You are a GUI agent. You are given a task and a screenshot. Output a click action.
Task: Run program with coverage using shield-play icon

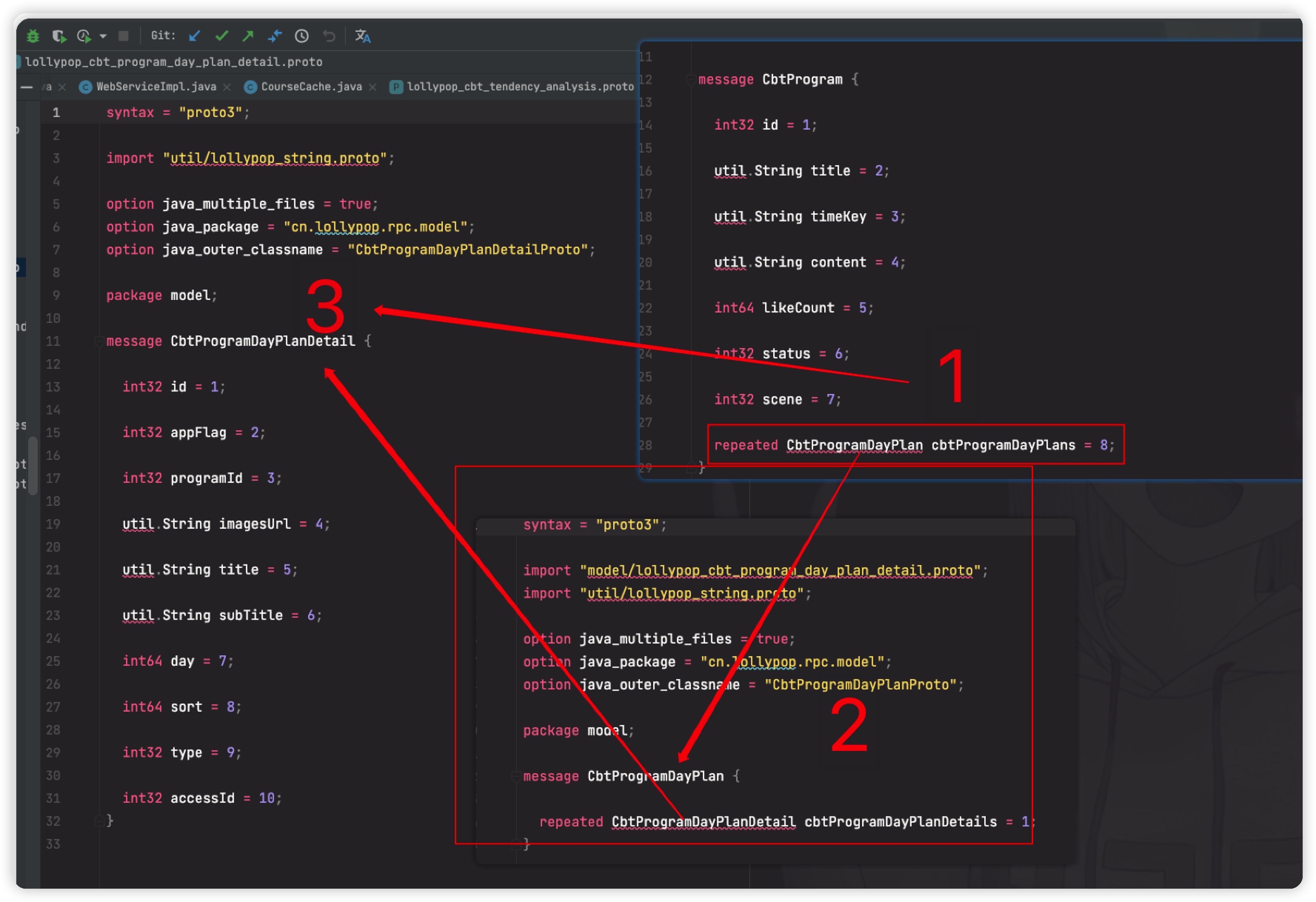[x=59, y=36]
